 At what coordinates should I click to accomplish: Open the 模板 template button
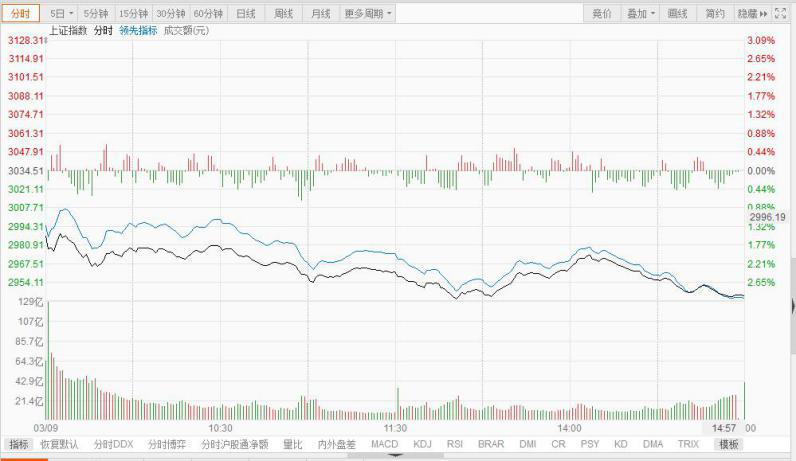click(728, 444)
